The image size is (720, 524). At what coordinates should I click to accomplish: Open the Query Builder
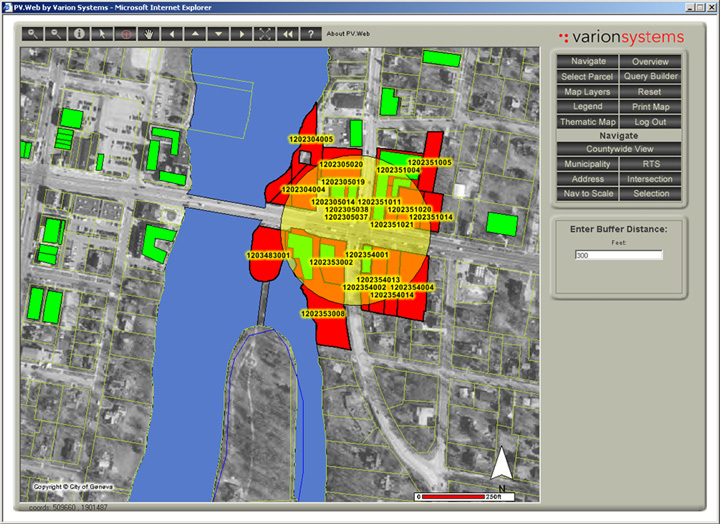coord(650,77)
